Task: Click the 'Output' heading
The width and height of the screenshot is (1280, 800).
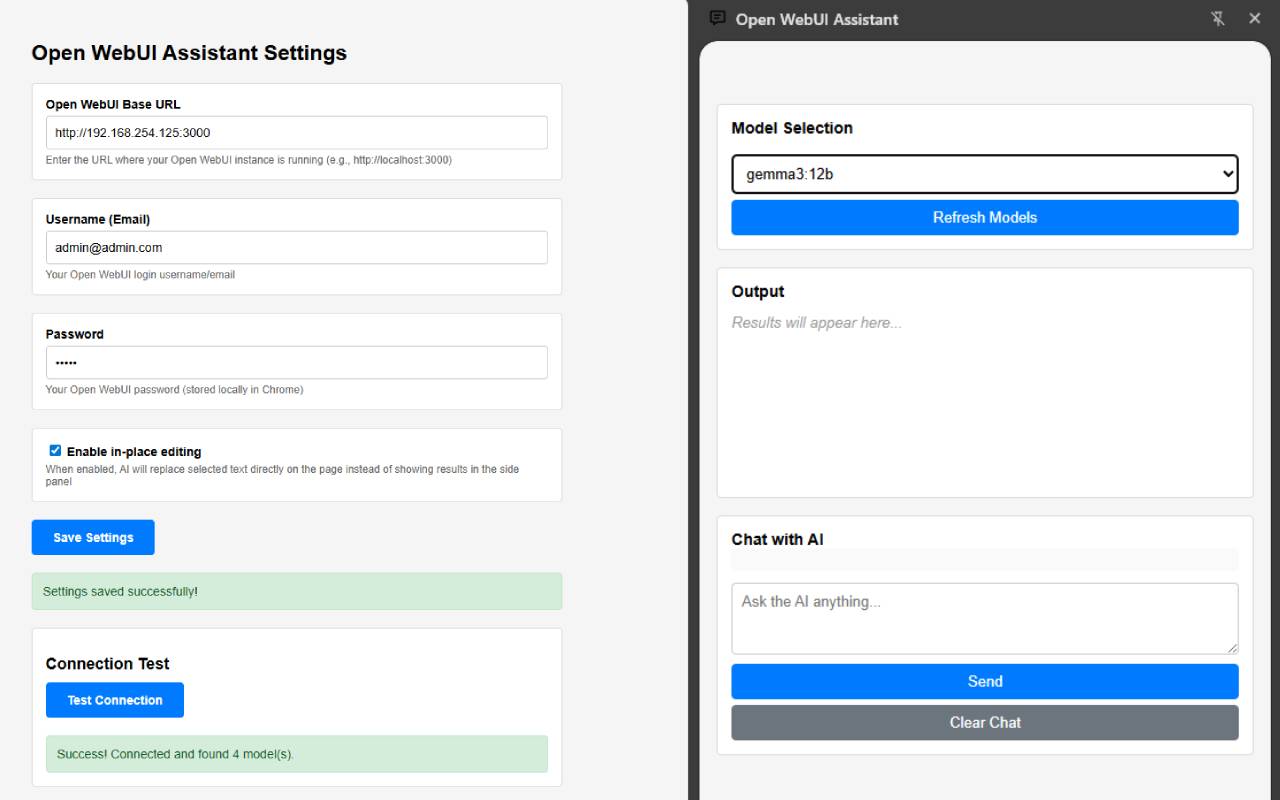Action: [x=758, y=292]
